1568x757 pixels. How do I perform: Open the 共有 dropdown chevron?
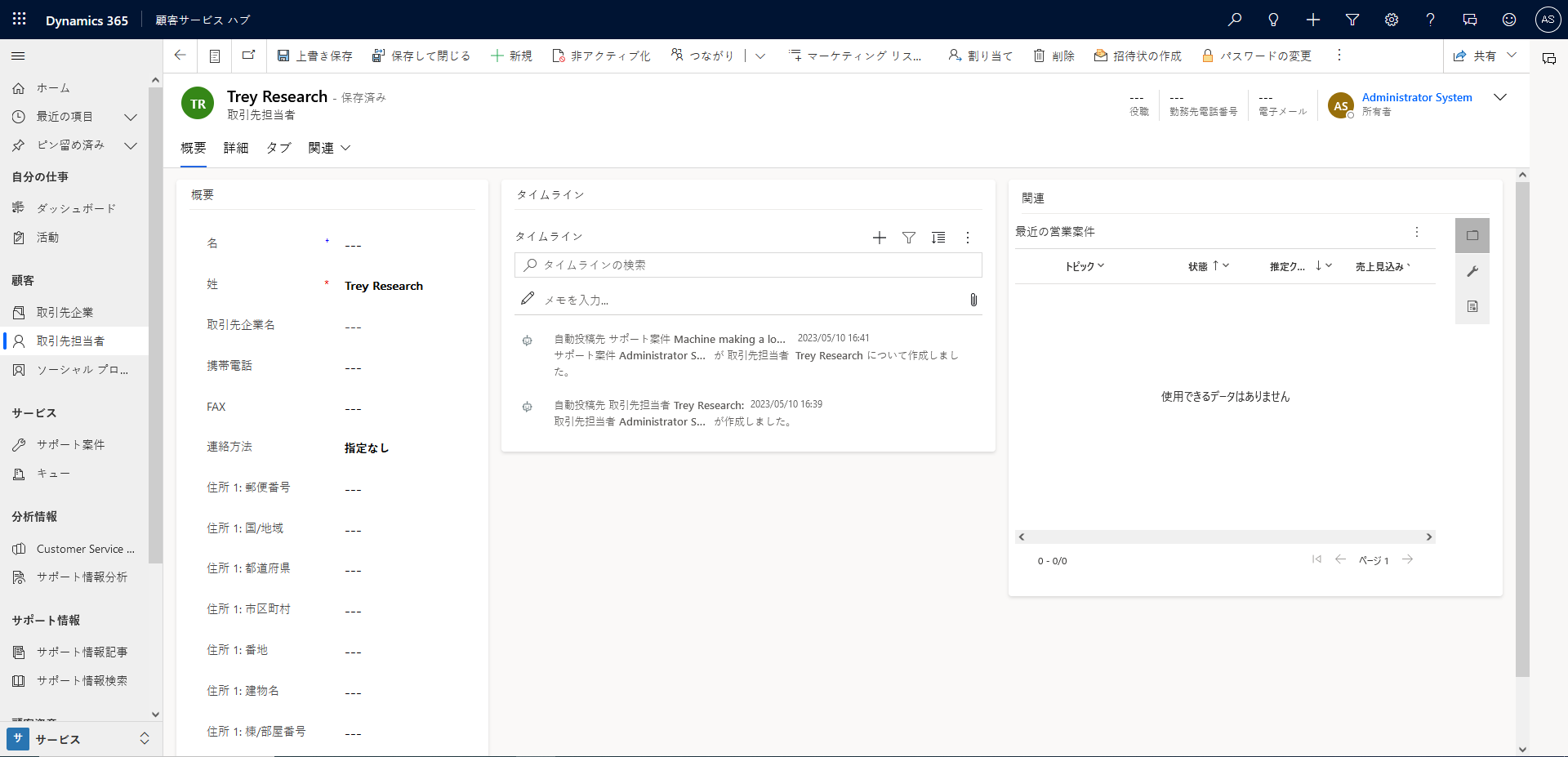[1512, 56]
